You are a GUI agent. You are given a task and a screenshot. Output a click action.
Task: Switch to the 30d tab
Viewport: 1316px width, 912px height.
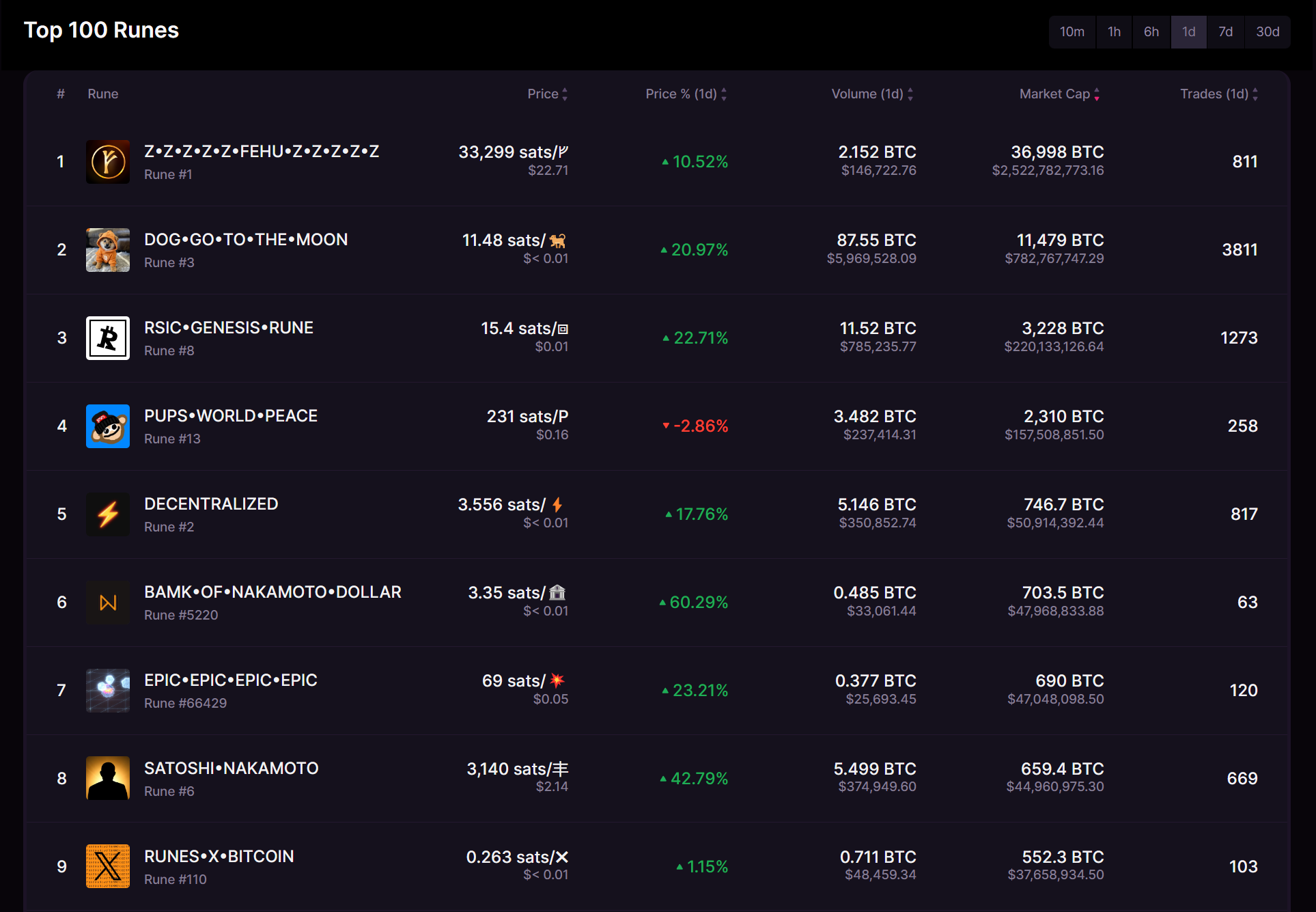pyautogui.click(x=1267, y=32)
